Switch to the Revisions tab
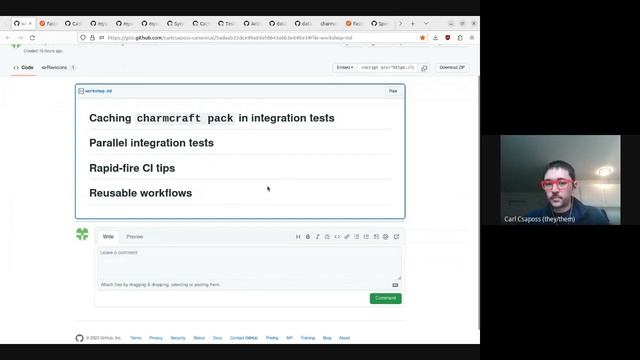This screenshot has width=640, height=360. (x=58, y=67)
